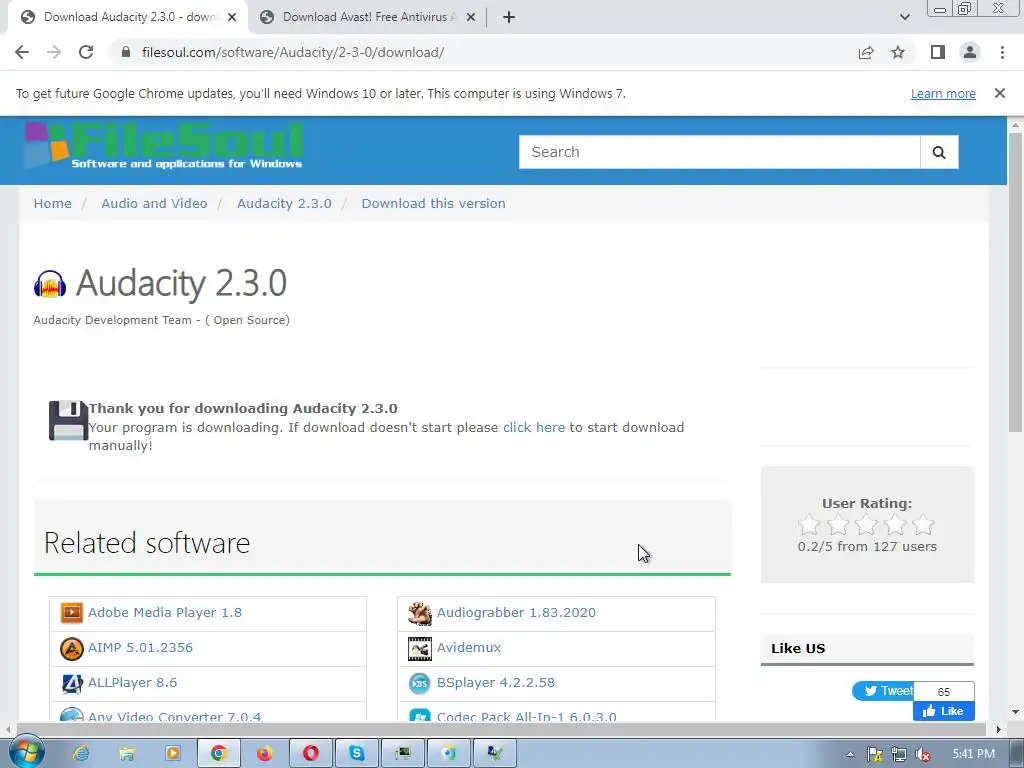
Task: Rate with the fifth star
Action: click(923, 524)
